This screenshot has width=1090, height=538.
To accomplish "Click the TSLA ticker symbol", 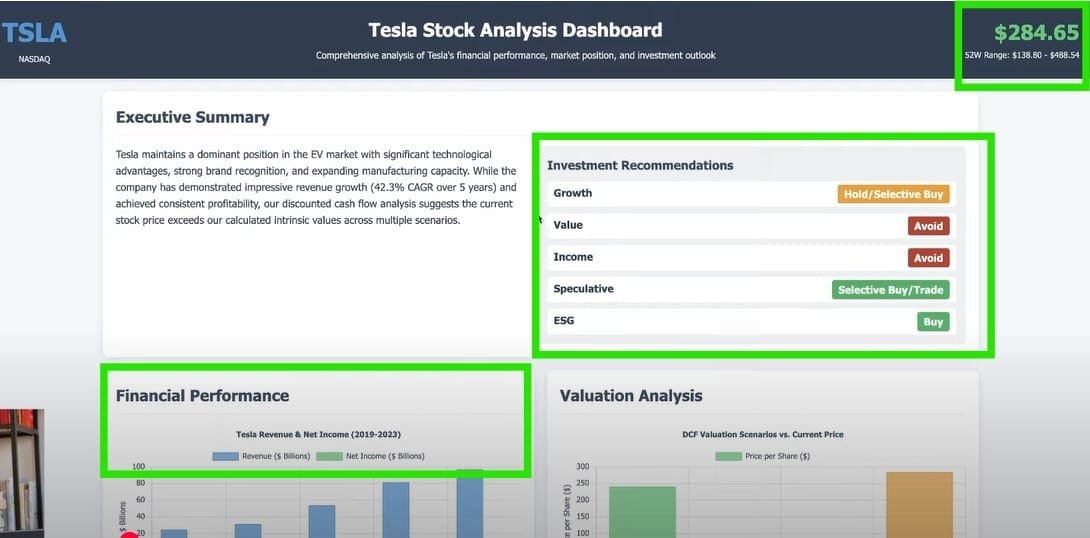I will (x=34, y=33).
